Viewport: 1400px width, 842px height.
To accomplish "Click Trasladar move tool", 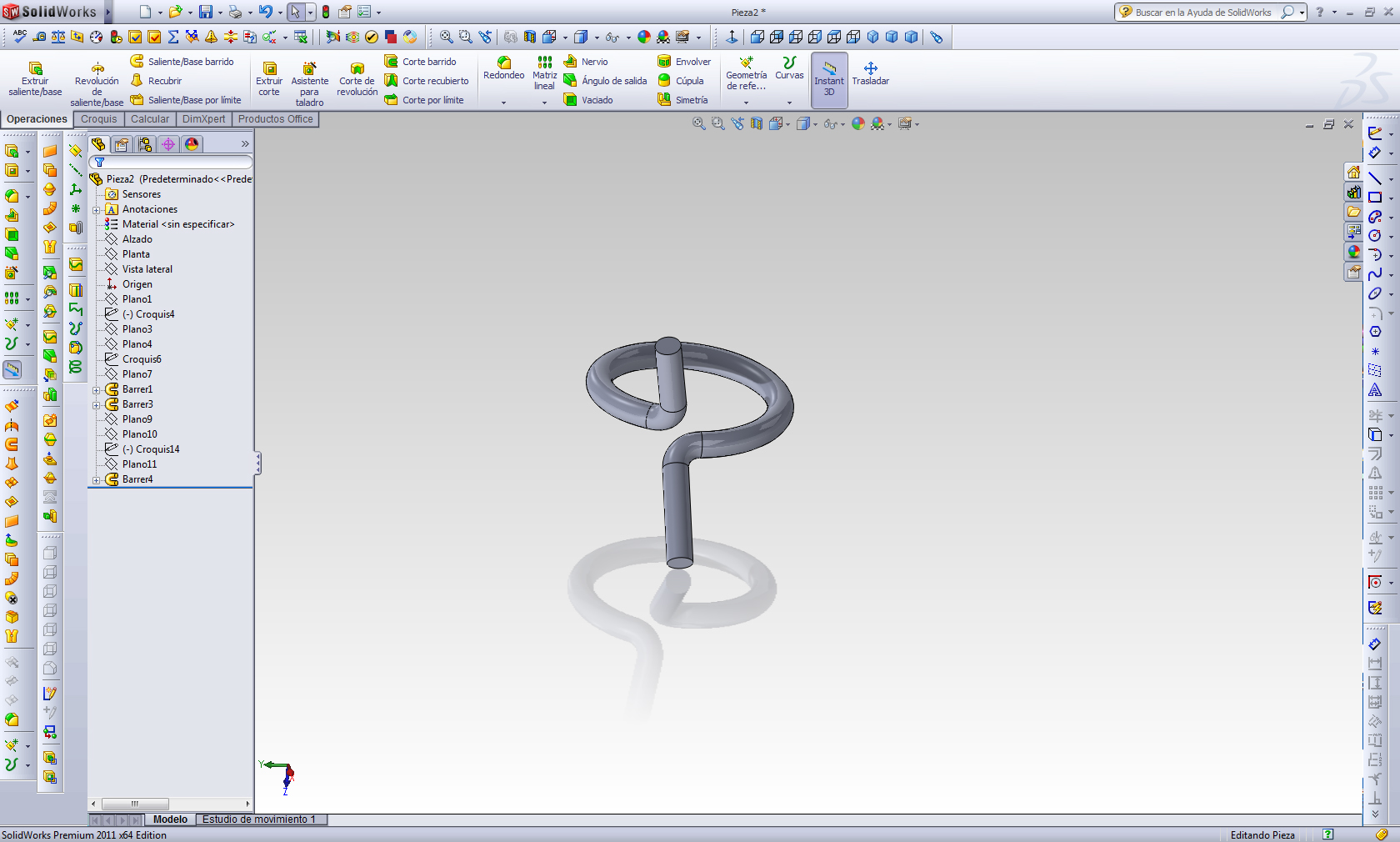I will [870, 73].
